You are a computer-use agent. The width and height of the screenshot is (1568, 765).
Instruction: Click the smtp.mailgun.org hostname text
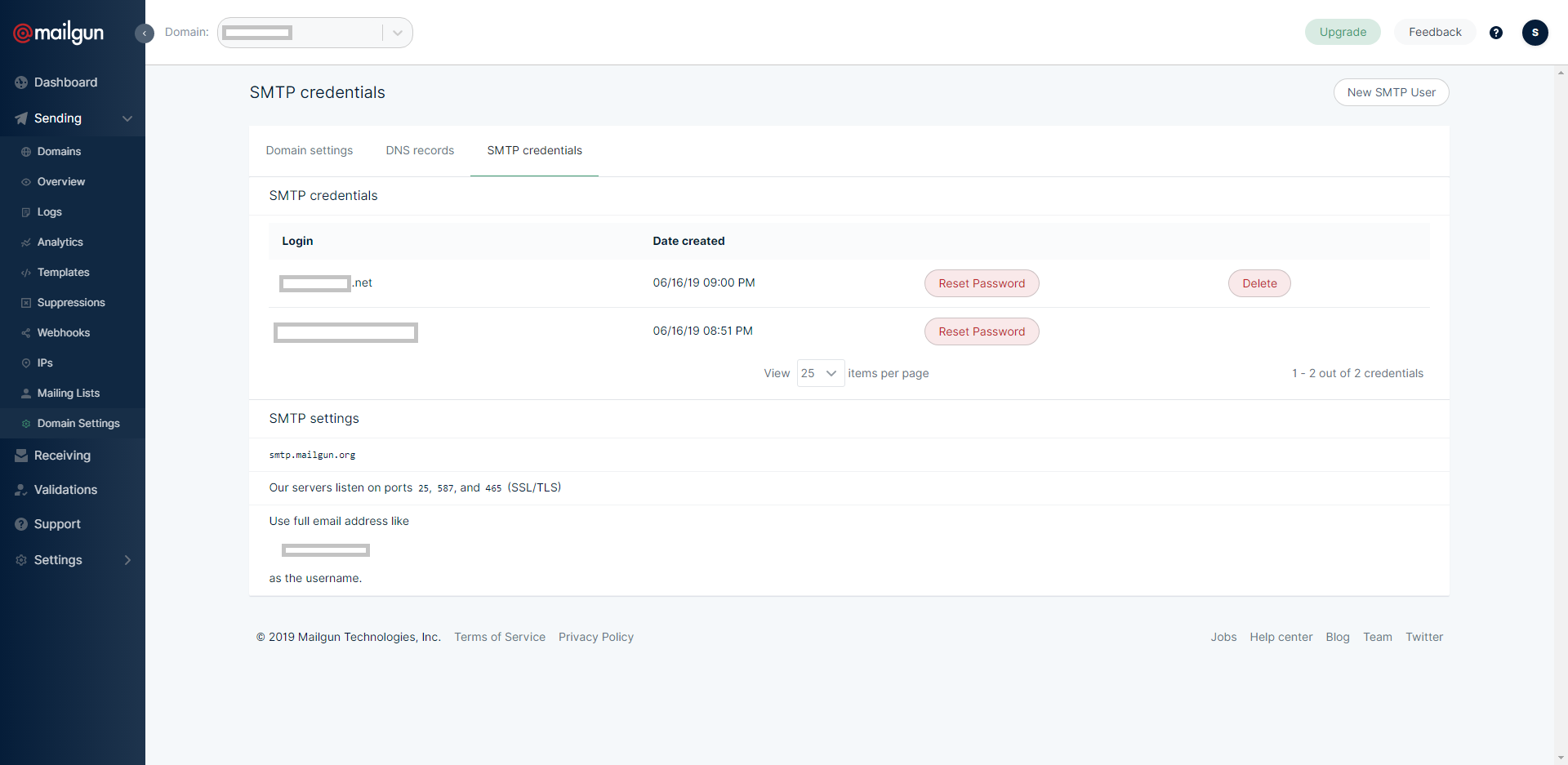pos(312,455)
